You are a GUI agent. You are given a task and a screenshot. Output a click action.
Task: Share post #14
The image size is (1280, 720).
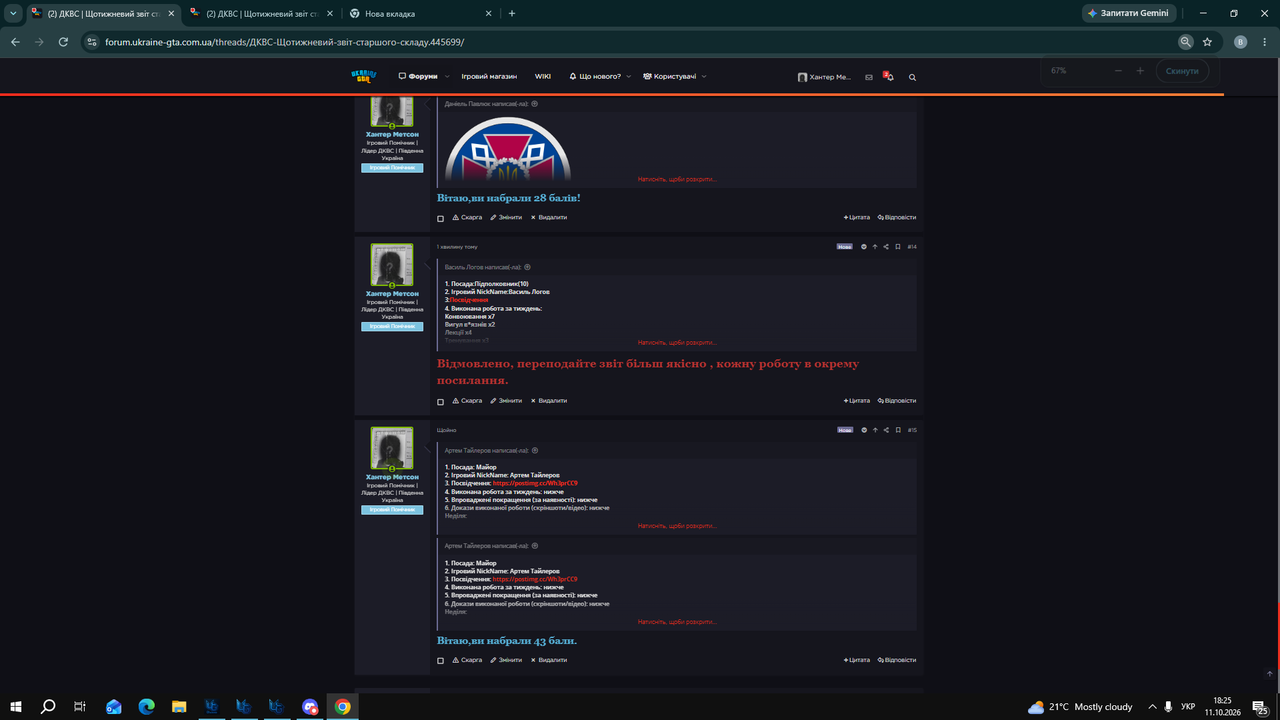pyautogui.click(x=886, y=247)
